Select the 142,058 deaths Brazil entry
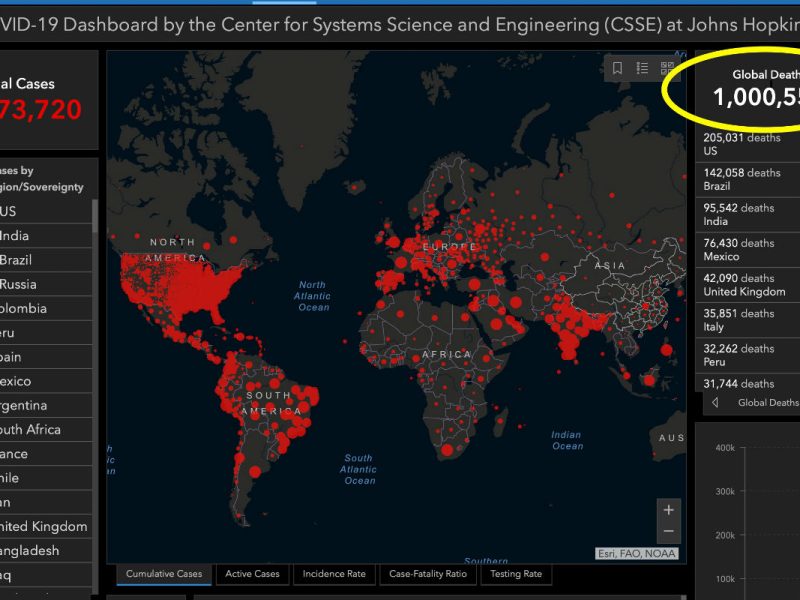800x600 pixels. click(x=748, y=180)
